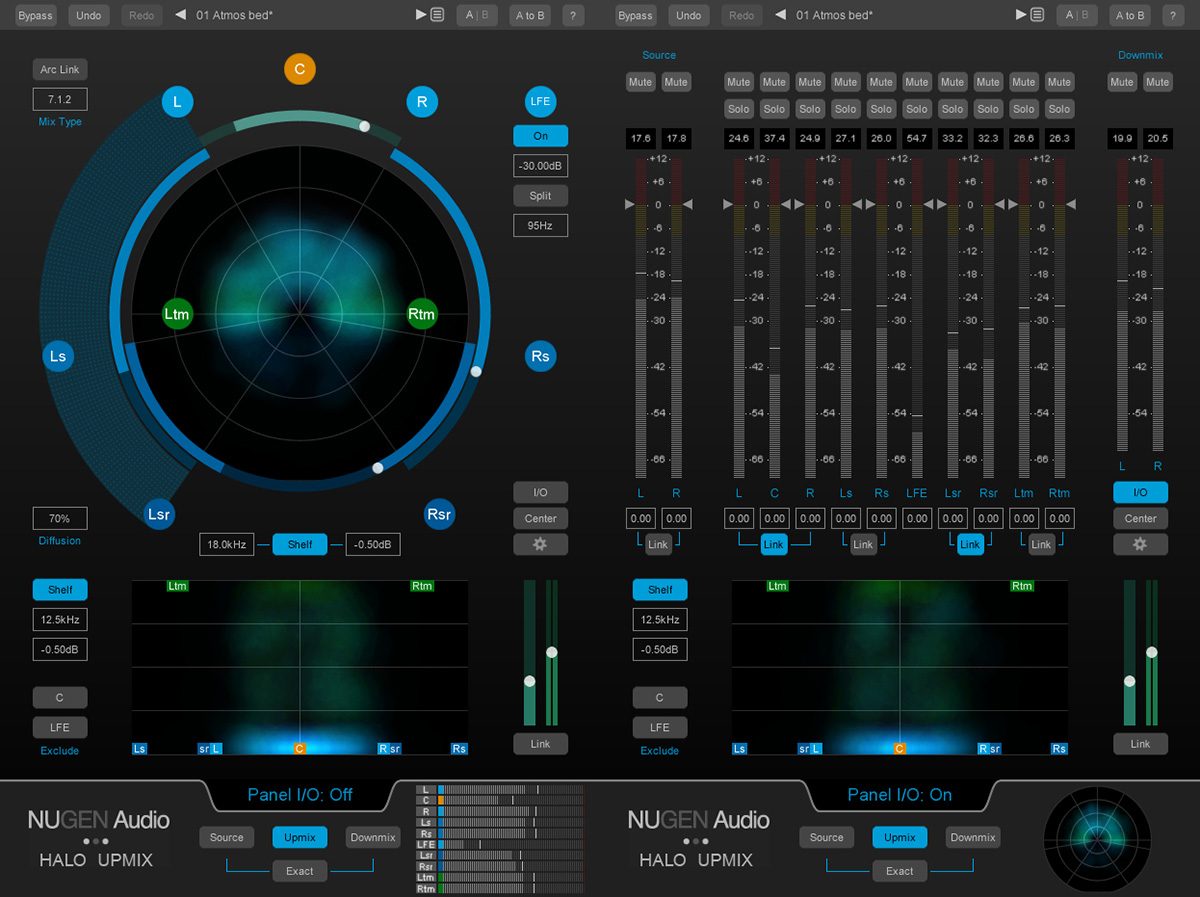
Task: Mute the C channel meter
Action: tap(774, 82)
